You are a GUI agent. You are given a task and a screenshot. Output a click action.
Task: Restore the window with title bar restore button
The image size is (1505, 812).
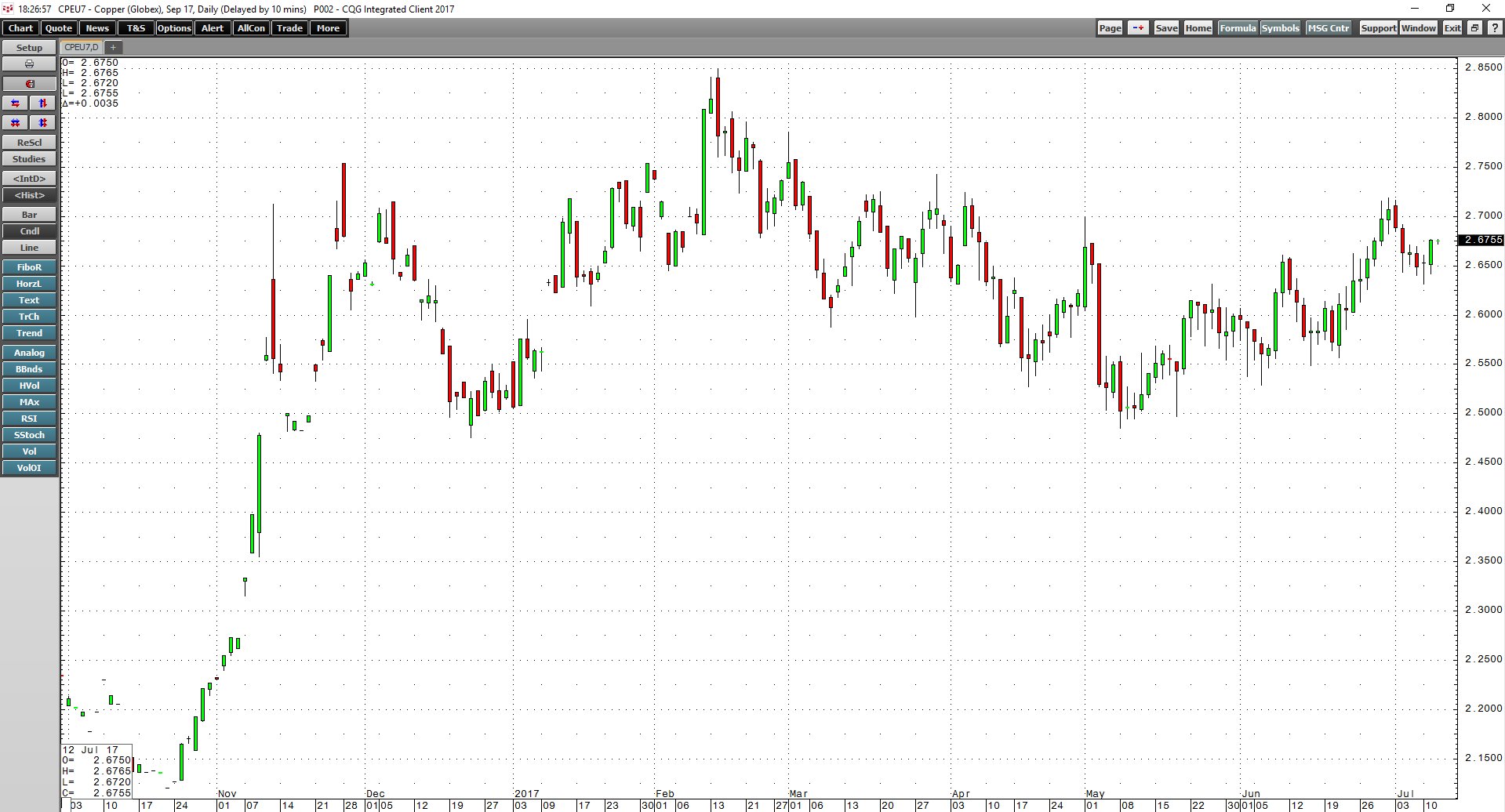click(x=1450, y=9)
